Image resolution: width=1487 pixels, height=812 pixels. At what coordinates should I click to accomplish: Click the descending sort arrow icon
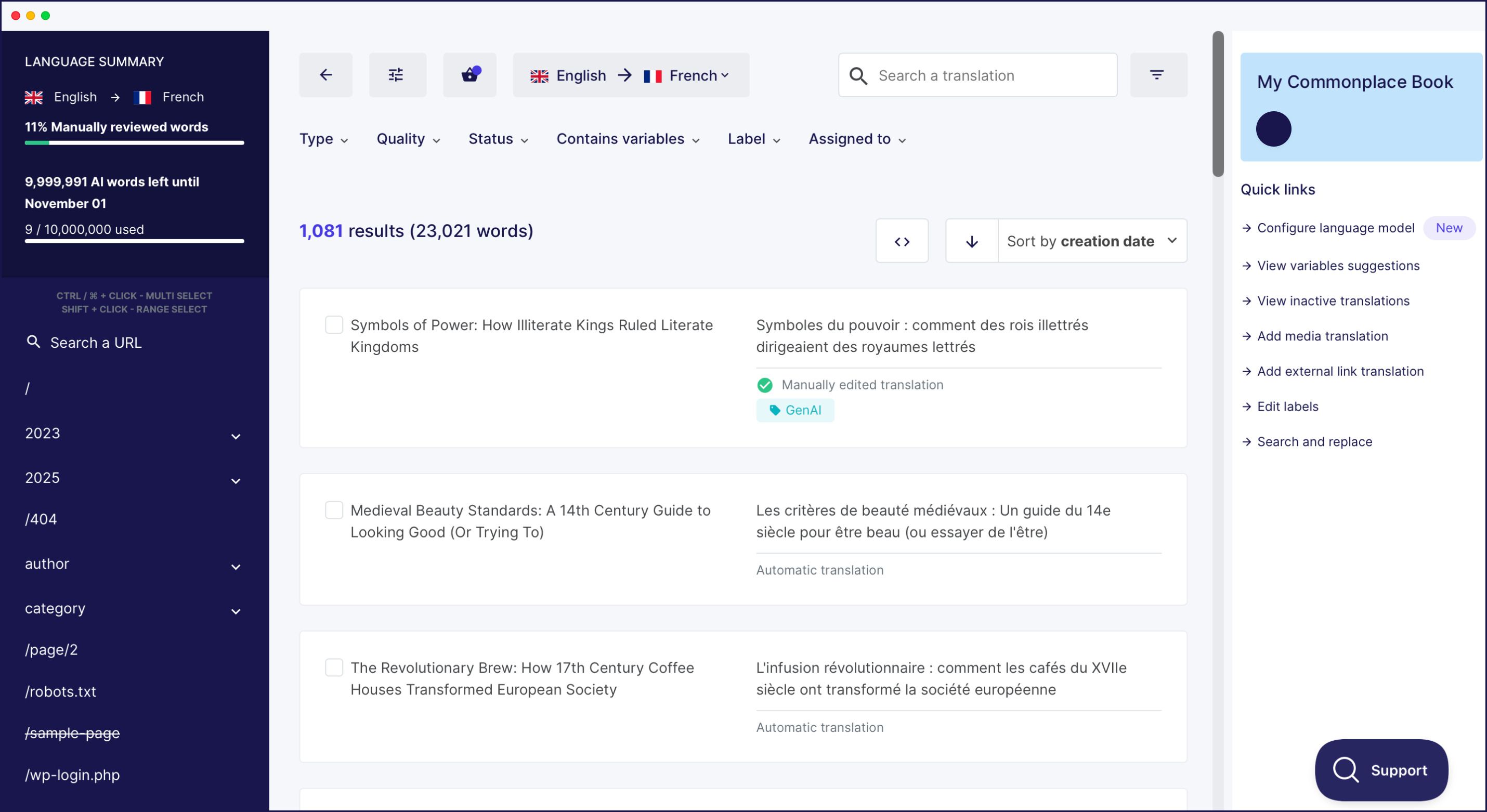point(972,241)
